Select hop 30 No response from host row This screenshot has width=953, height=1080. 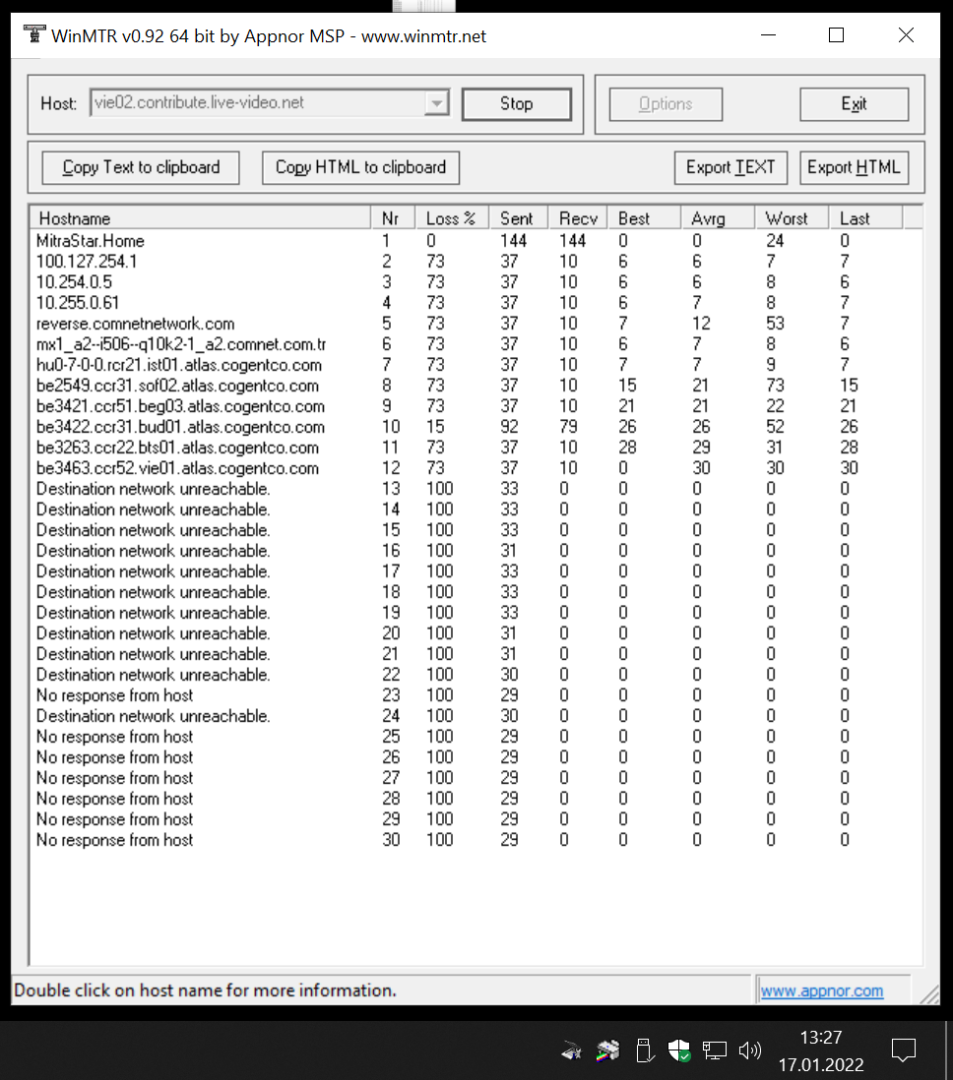(x=475, y=840)
